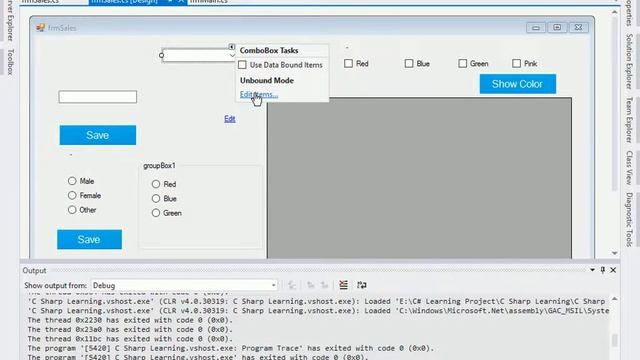
Task: Switch to the frmMain.cs tab
Action: click(x=209, y=2)
